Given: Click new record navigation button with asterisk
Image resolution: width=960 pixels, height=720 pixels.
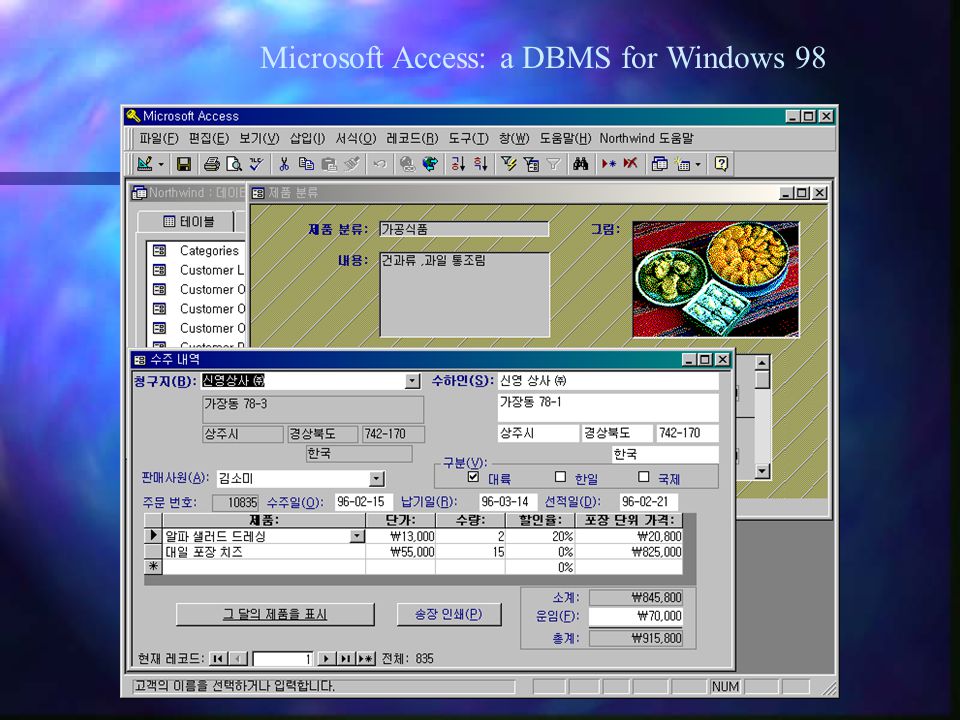Looking at the screenshot, I should [366, 659].
